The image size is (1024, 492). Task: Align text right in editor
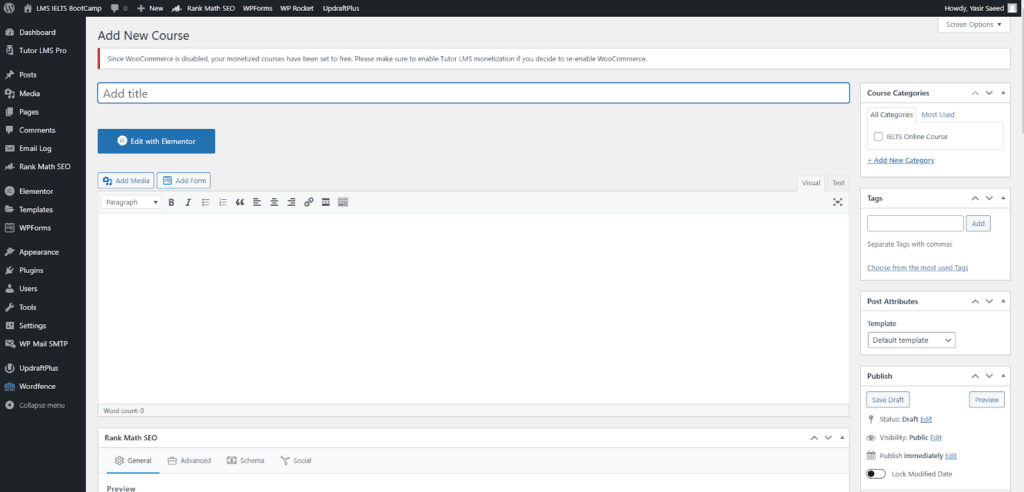click(x=291, y=203)
